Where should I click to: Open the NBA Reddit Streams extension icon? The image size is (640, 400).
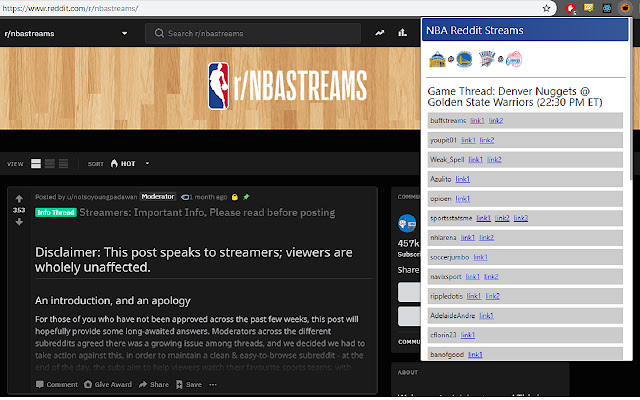[x=625, y=8]
